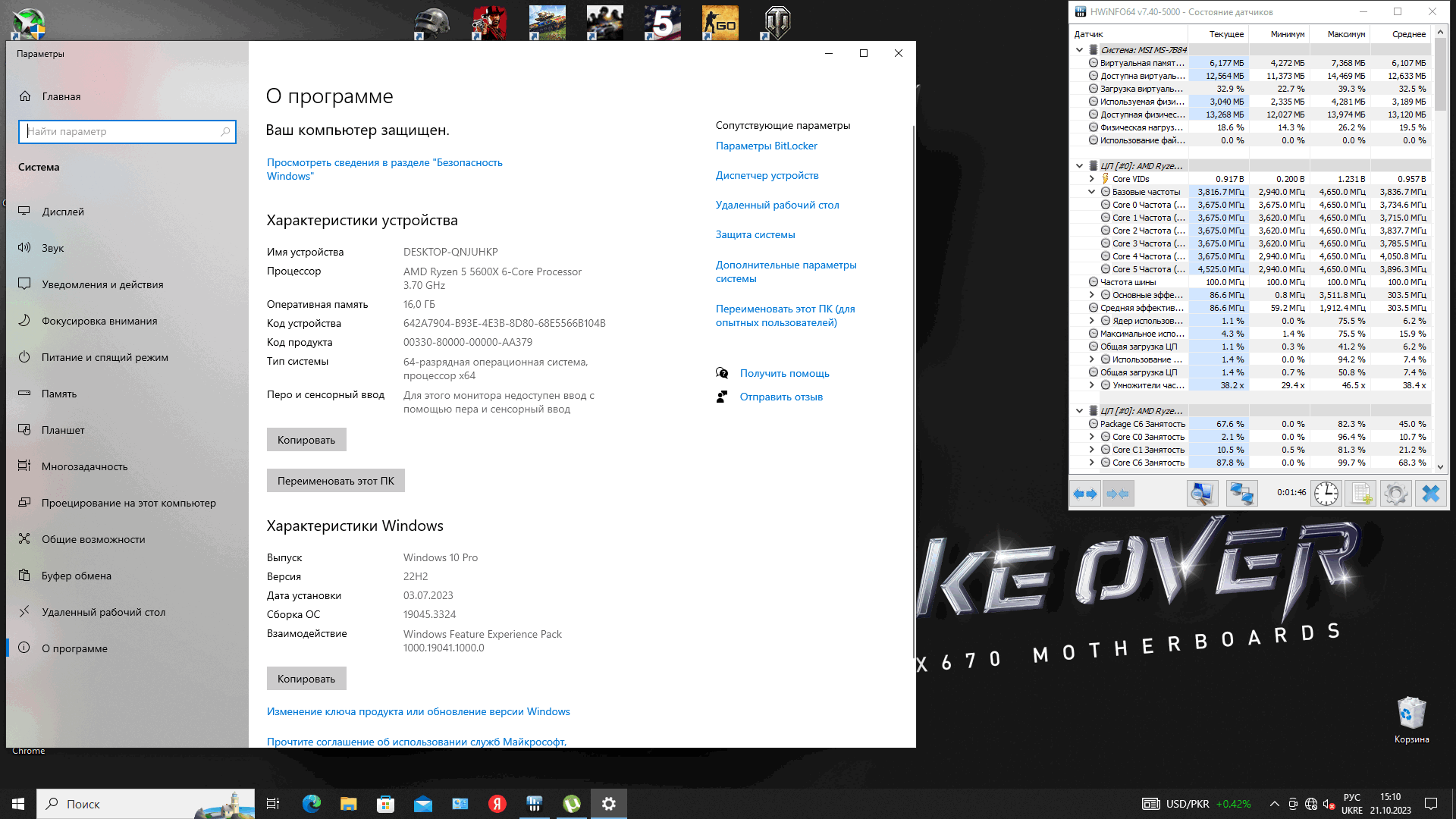Open the Red Dead Redemption desktop shortcut
The width and height of the screenshot is (1456, 819).
(490, 23)
